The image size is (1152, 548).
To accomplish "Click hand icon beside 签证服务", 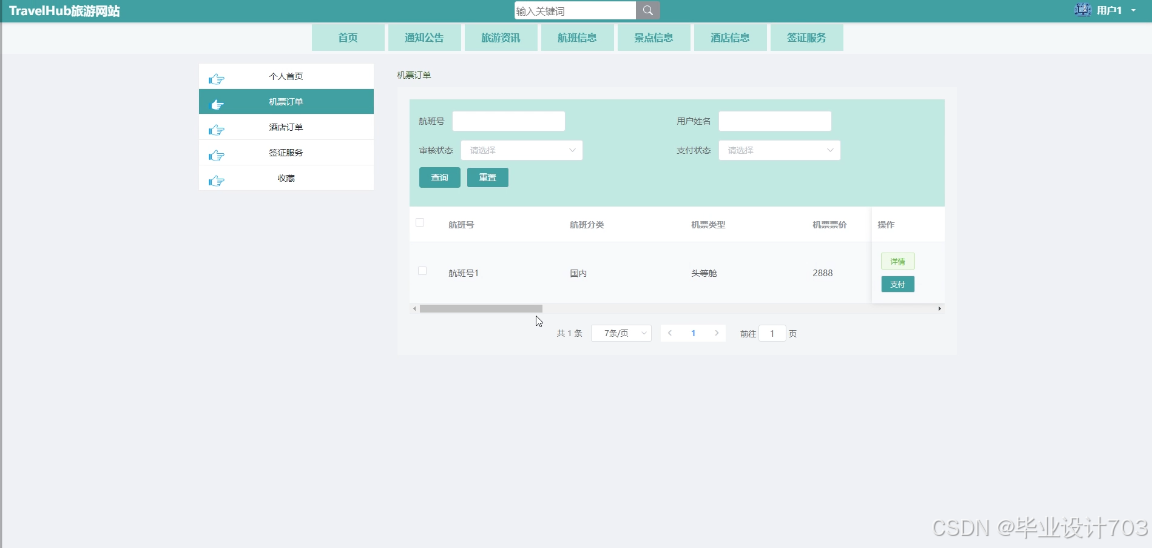I will [x=216, y=155].
